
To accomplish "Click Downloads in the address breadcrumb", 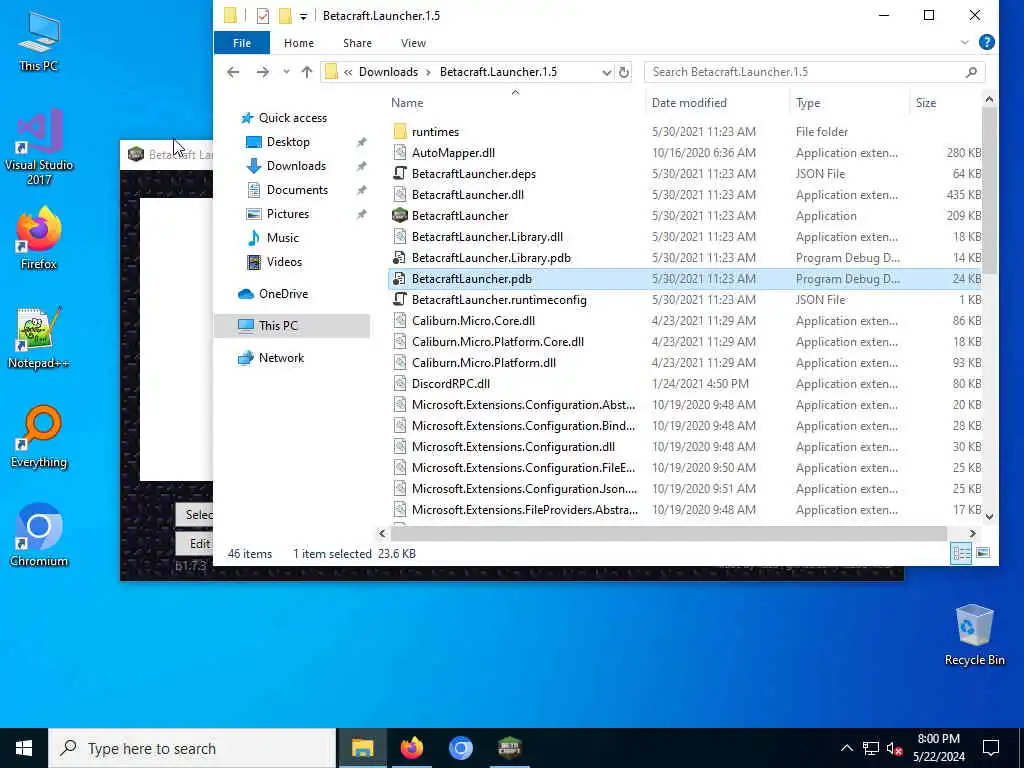I will tap(388, 72).
